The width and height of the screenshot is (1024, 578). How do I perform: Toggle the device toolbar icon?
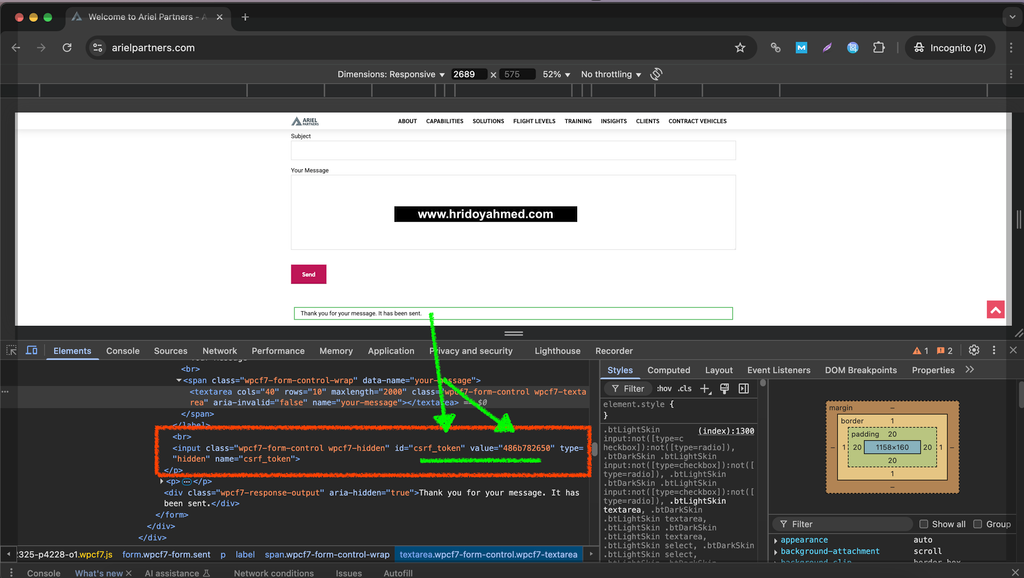coord(31,351)
